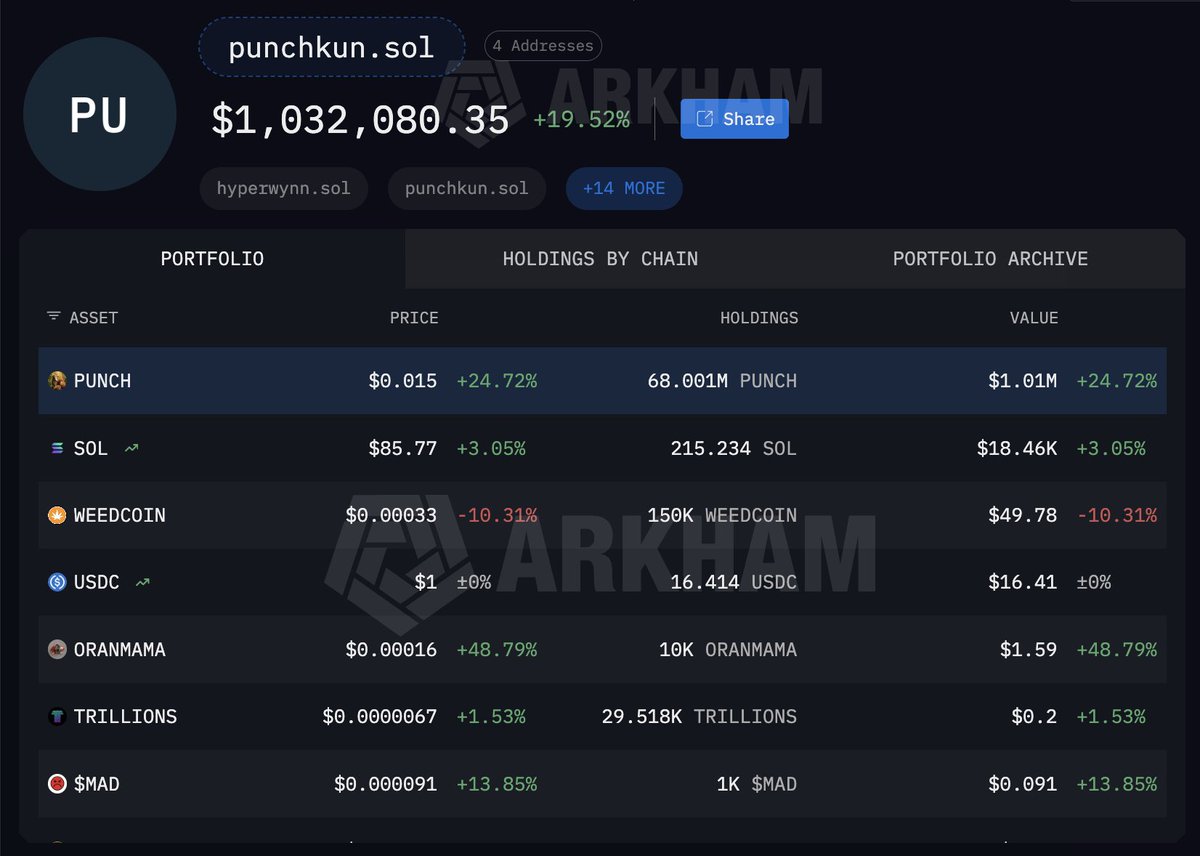Image resolution: width=1200 pixels, height=856 pixels.
Task: Click the USDC price trend arrow icon
Action: pyautogui.click(x=143, y=582)
